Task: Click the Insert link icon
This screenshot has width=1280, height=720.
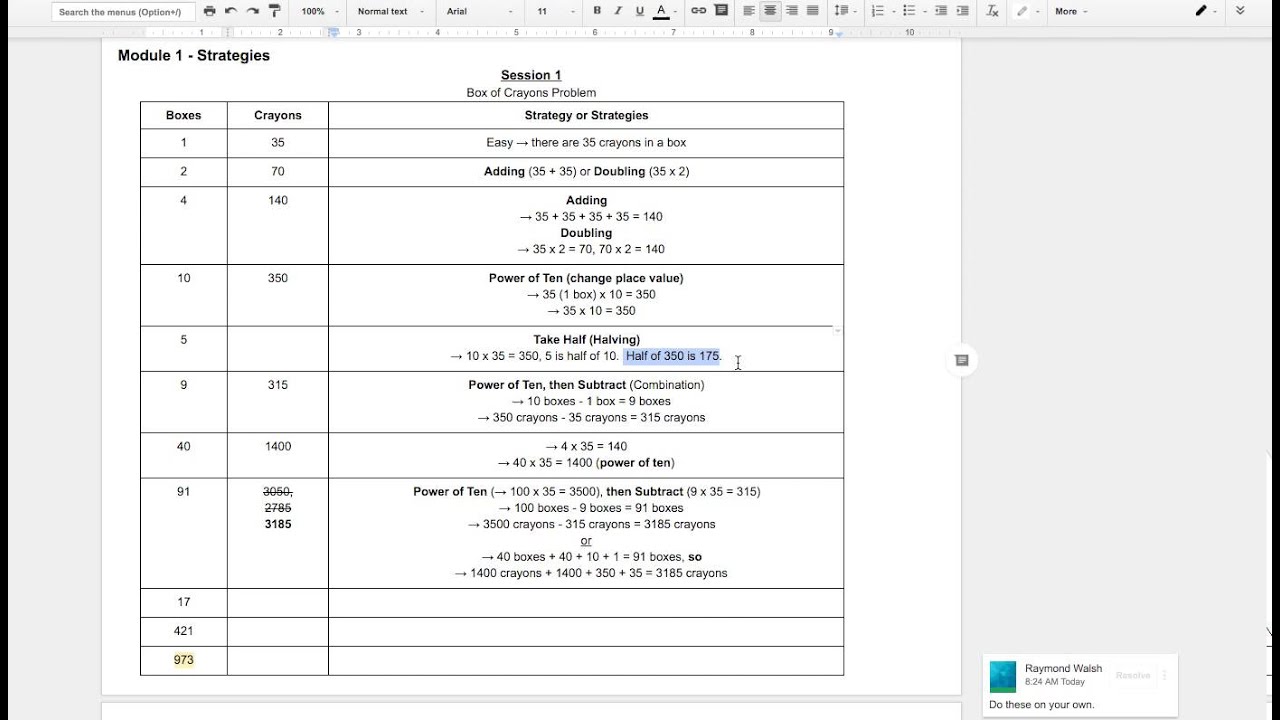Action: tap(698, 11)
